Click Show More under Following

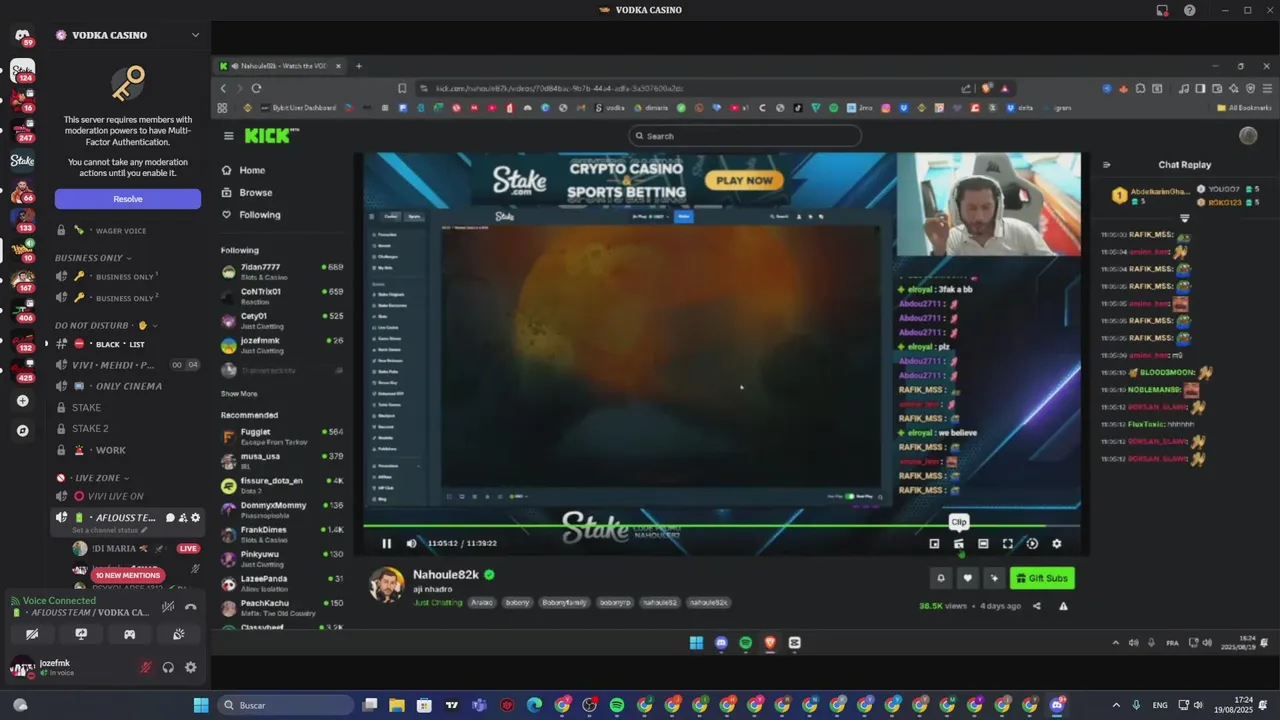[x=239, y=394]
